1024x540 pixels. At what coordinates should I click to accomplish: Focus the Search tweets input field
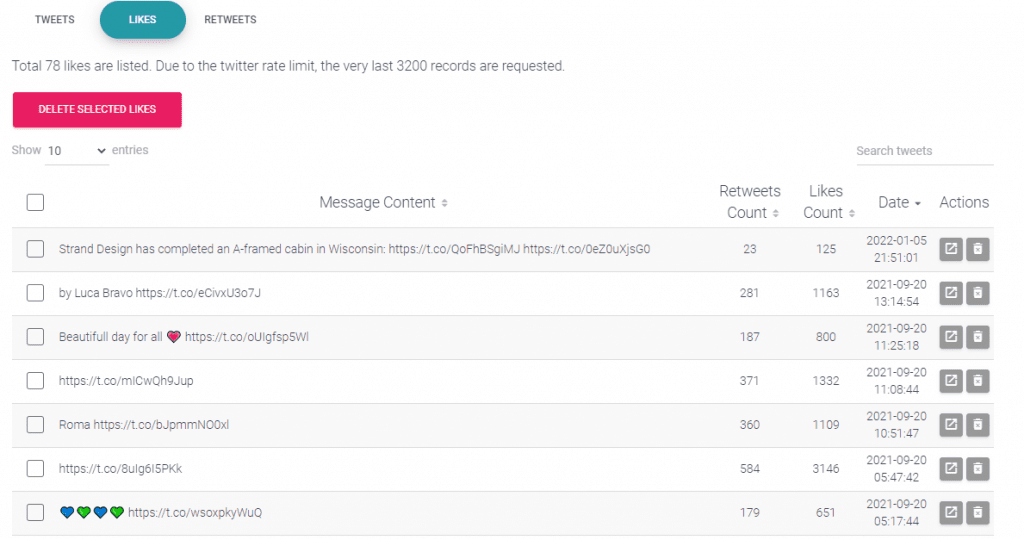click(x=925, y=151)
